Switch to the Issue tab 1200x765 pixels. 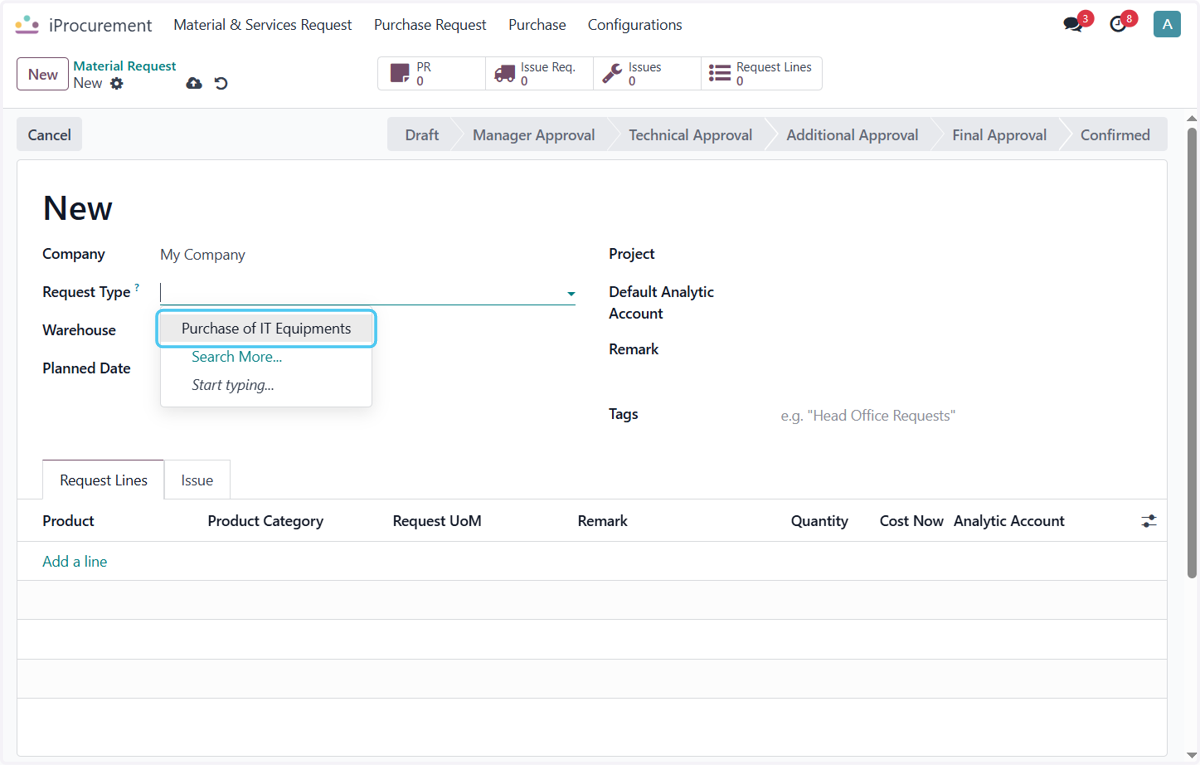tap(197, 480)
